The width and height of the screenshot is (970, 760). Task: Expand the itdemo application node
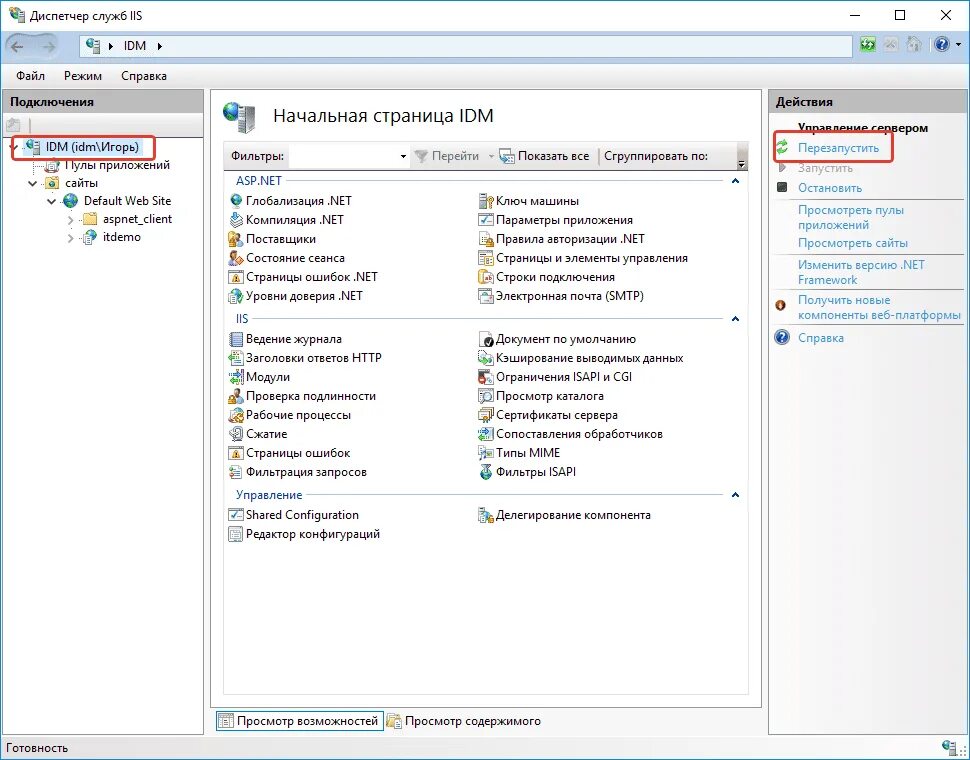click(71, 237)
